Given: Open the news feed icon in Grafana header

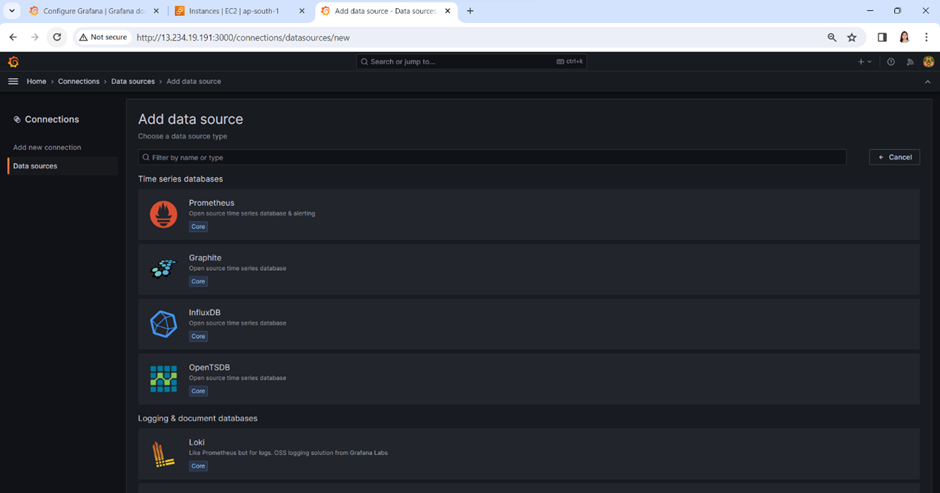Looking at the screenshot, I should tap(910, 62).
